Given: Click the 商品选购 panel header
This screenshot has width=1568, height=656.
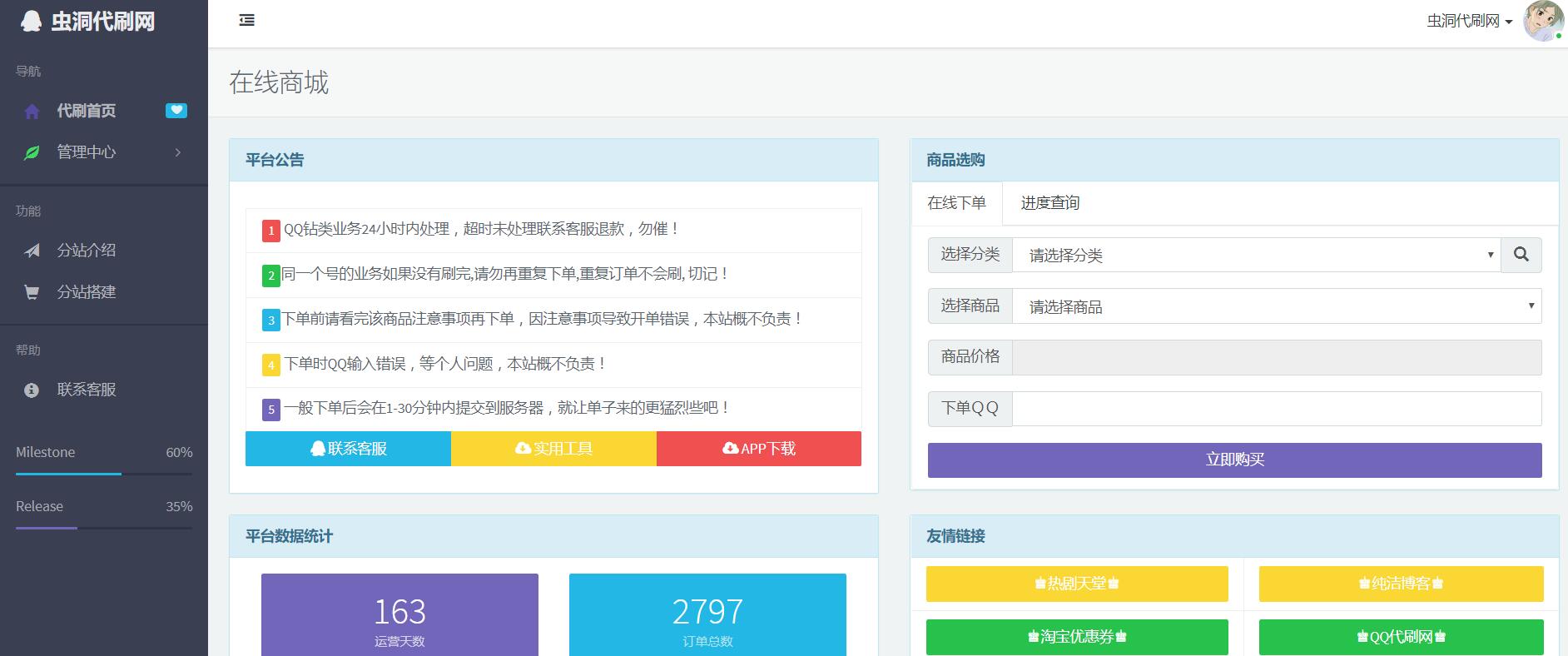Looking at the screenshot, I should click(x=1234, y=160).
